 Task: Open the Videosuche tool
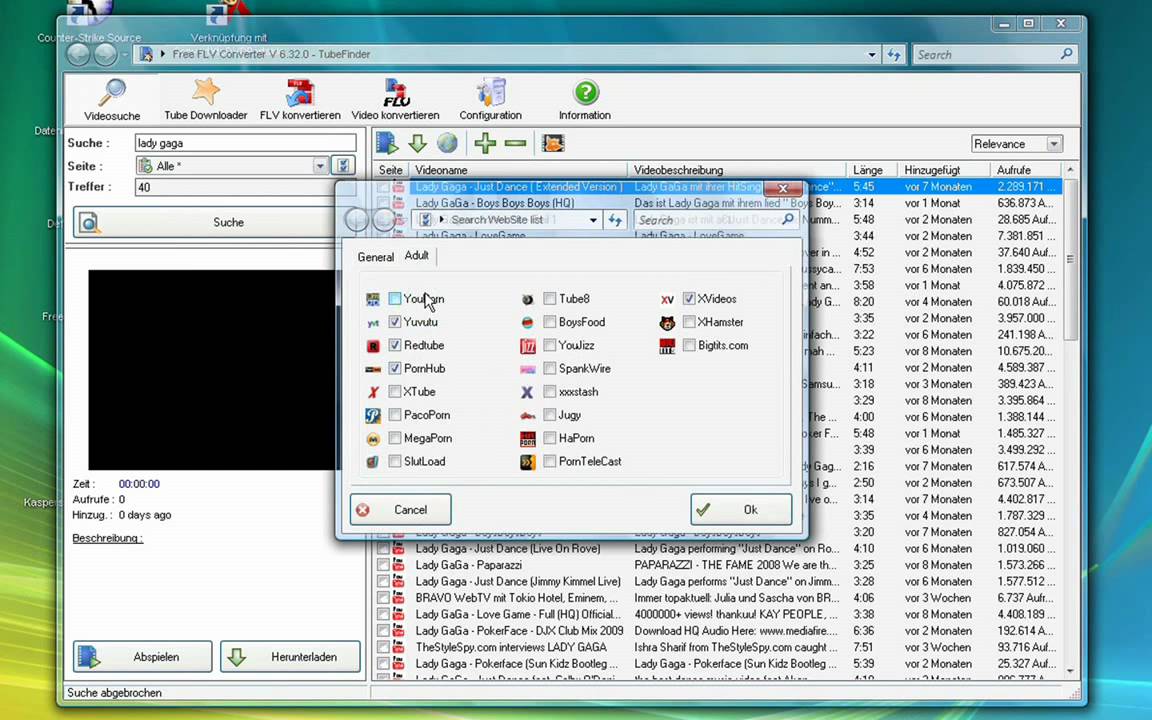112,99
